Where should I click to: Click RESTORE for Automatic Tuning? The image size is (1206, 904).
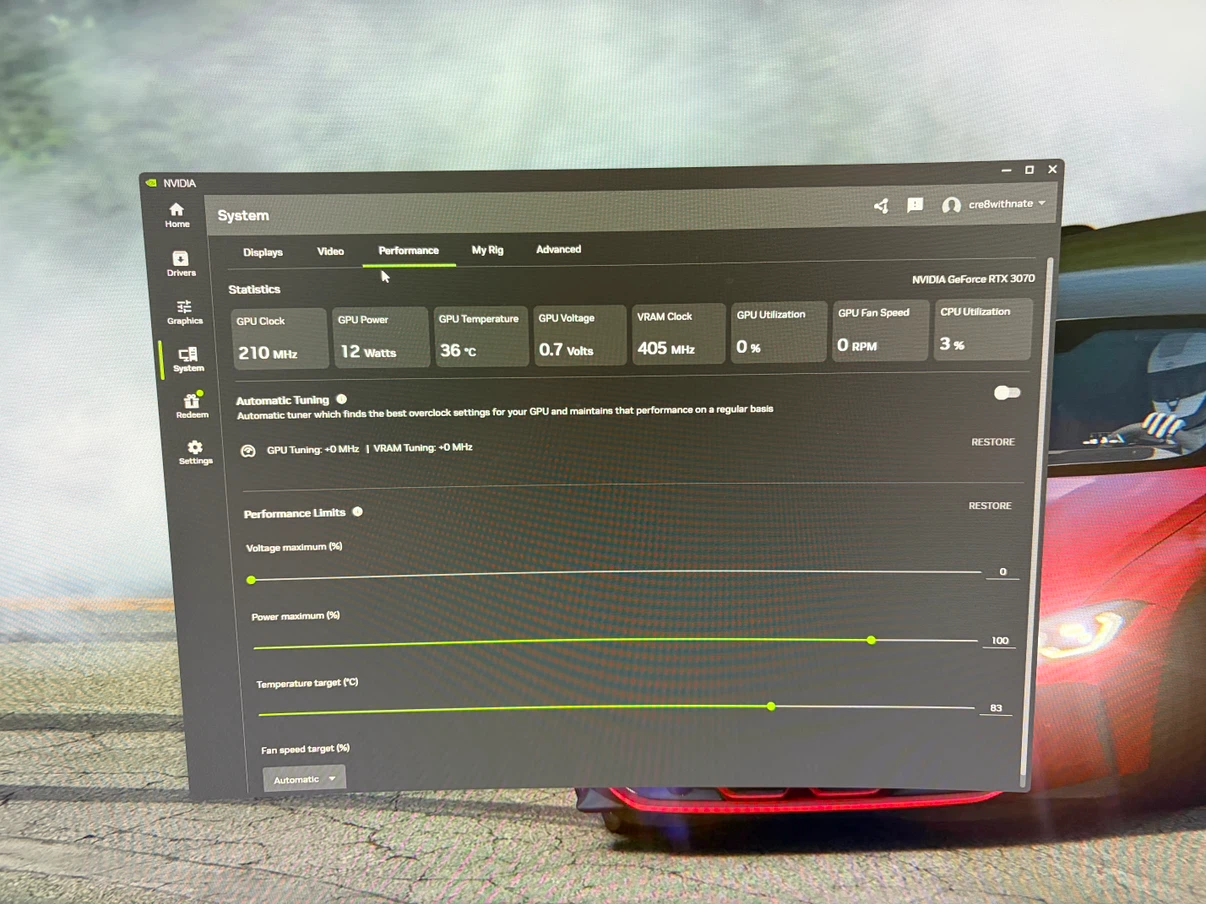click(x=992, y=442)
